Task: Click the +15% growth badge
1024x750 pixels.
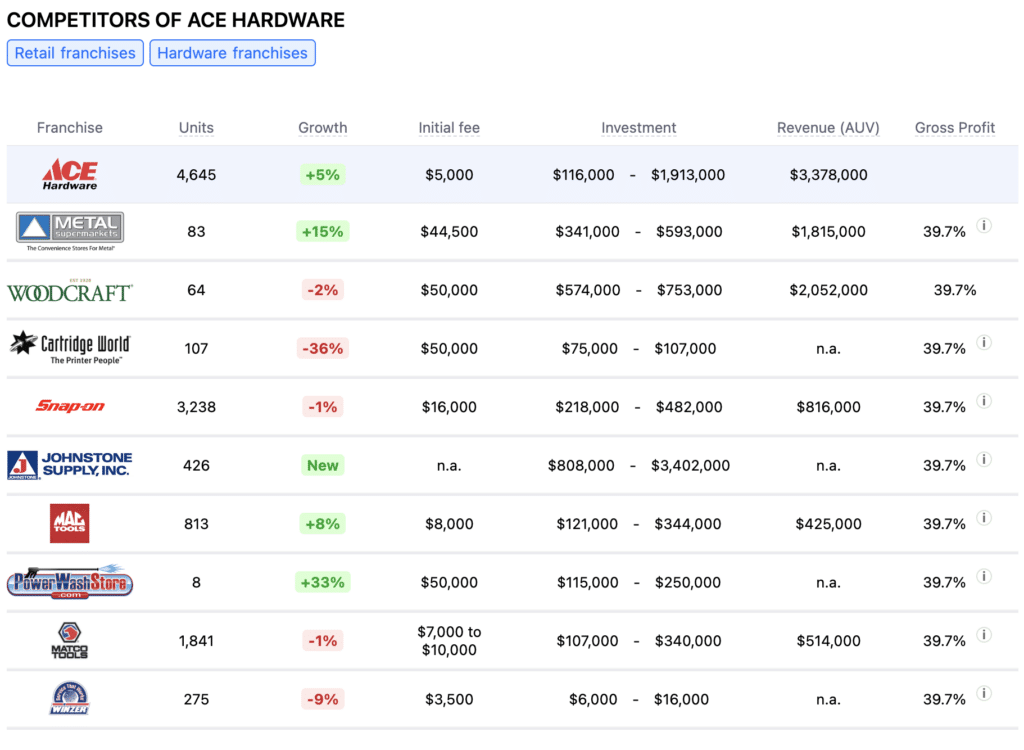Action: (x=323, y=231)
